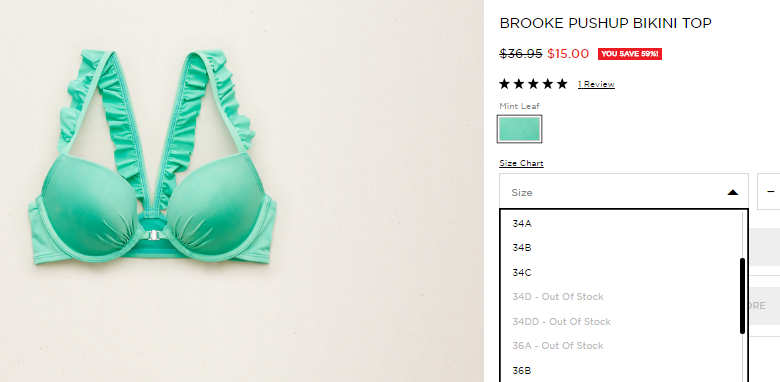This screenshot has width=780, height=382.
Task: Click the 34D - Out Of Stock entry
Action: coord(621,297)
